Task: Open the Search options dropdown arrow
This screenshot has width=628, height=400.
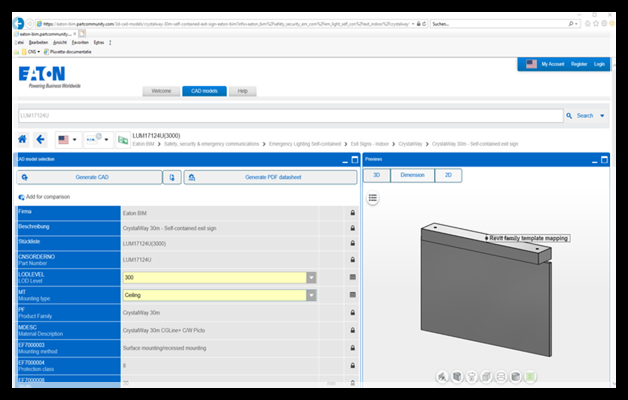Action: coord(602,115)
